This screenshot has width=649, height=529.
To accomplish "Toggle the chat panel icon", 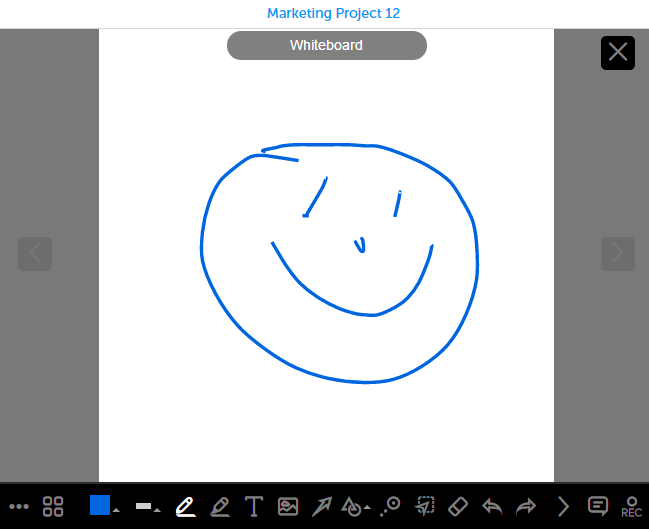I will pyautogui.click(x=598, y=506).
